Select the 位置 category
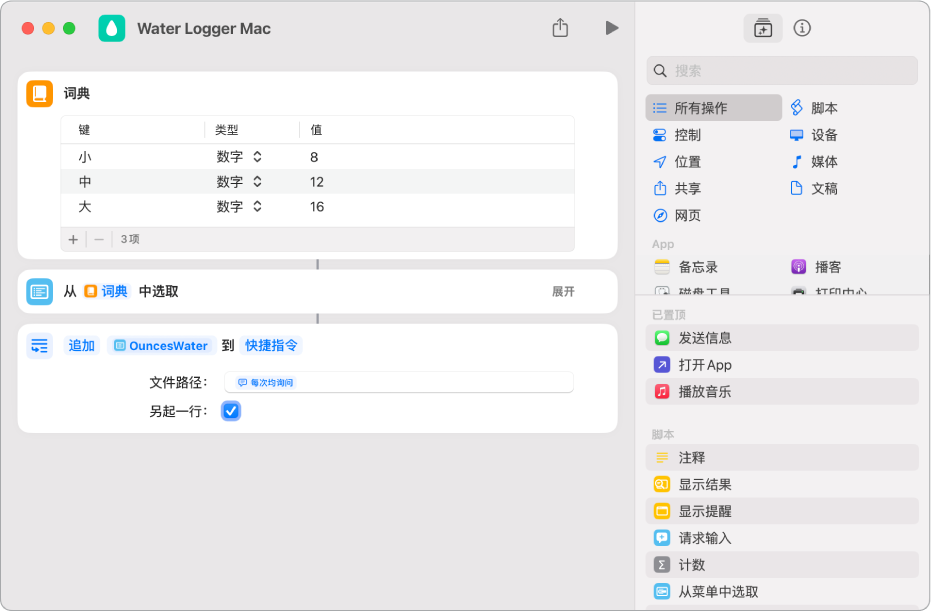Viewport: 931px width, 612px height. [676, 161]
